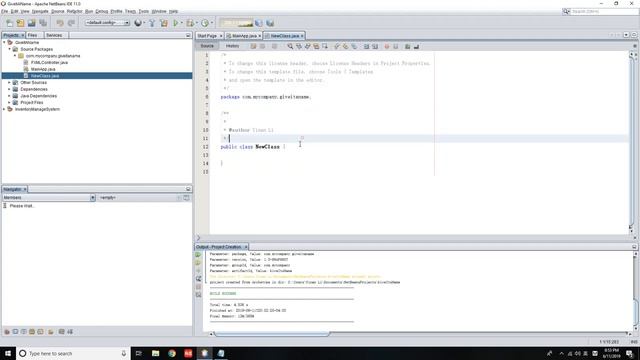Click the Open Project toolbar icon
Viewport: 640px width, 360px height.
pyautogui.click(x=31, y=23)
